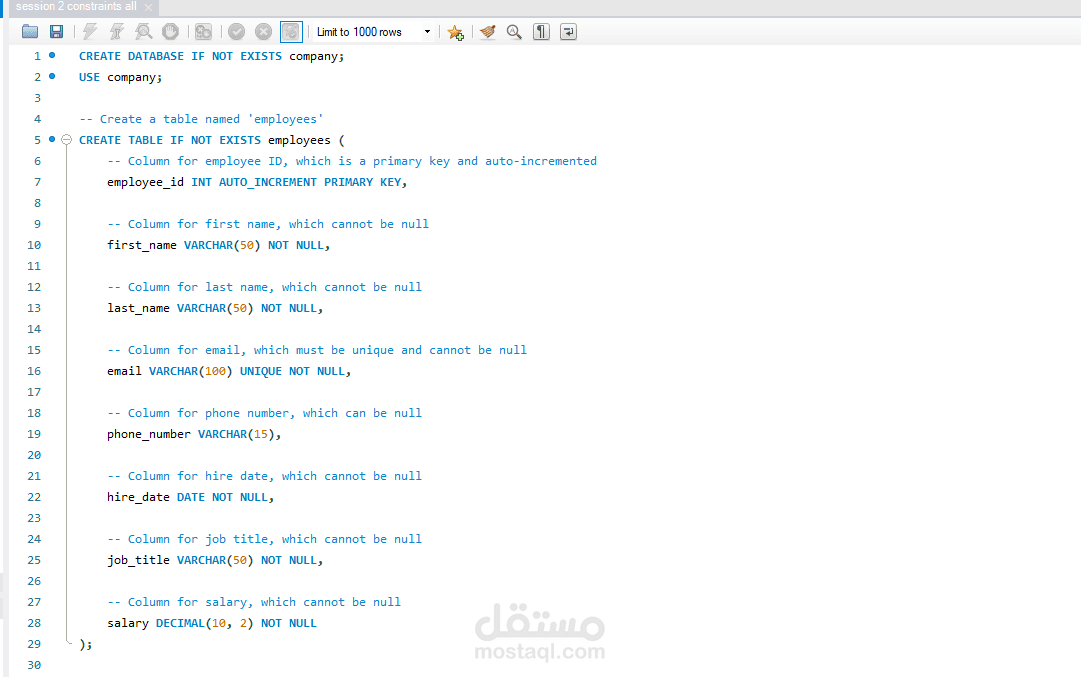Click 'hire_date DATE NOT NULL,' line
This screenshot has height=677, width=1081.
click(190, 497)
